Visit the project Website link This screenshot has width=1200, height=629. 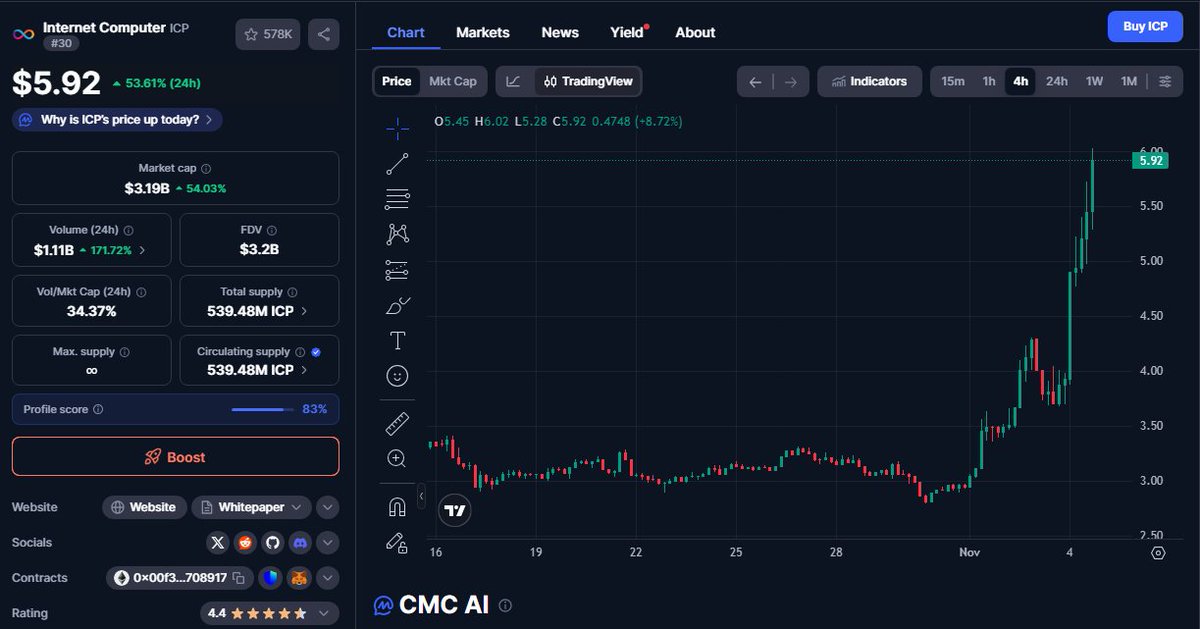[x=144, y=507]
